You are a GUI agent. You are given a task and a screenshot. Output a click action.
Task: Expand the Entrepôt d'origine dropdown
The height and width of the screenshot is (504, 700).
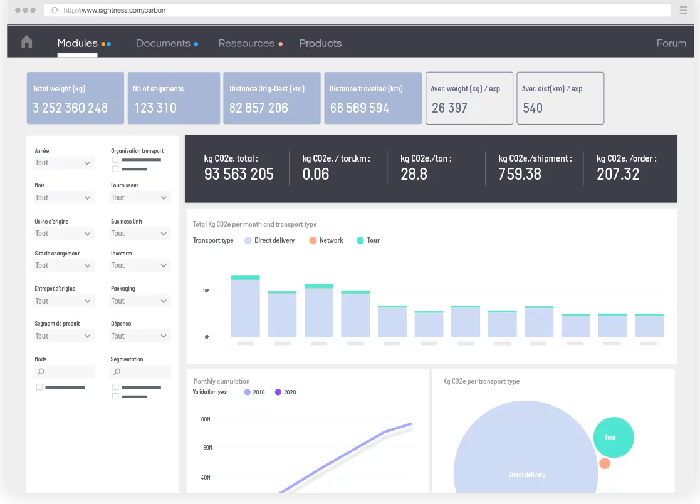point(63,301)
